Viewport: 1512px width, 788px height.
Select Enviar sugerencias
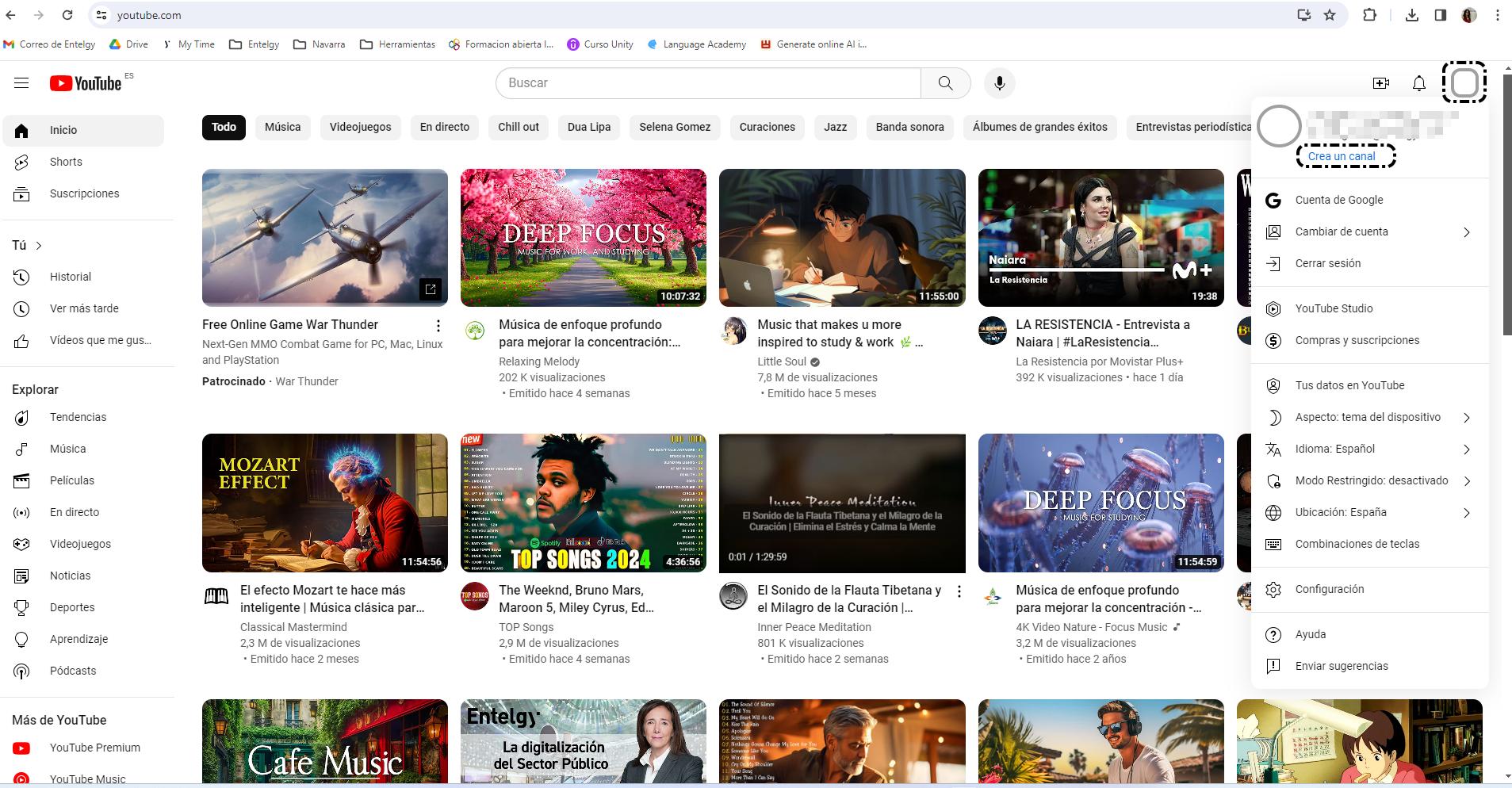(1369, 666)
